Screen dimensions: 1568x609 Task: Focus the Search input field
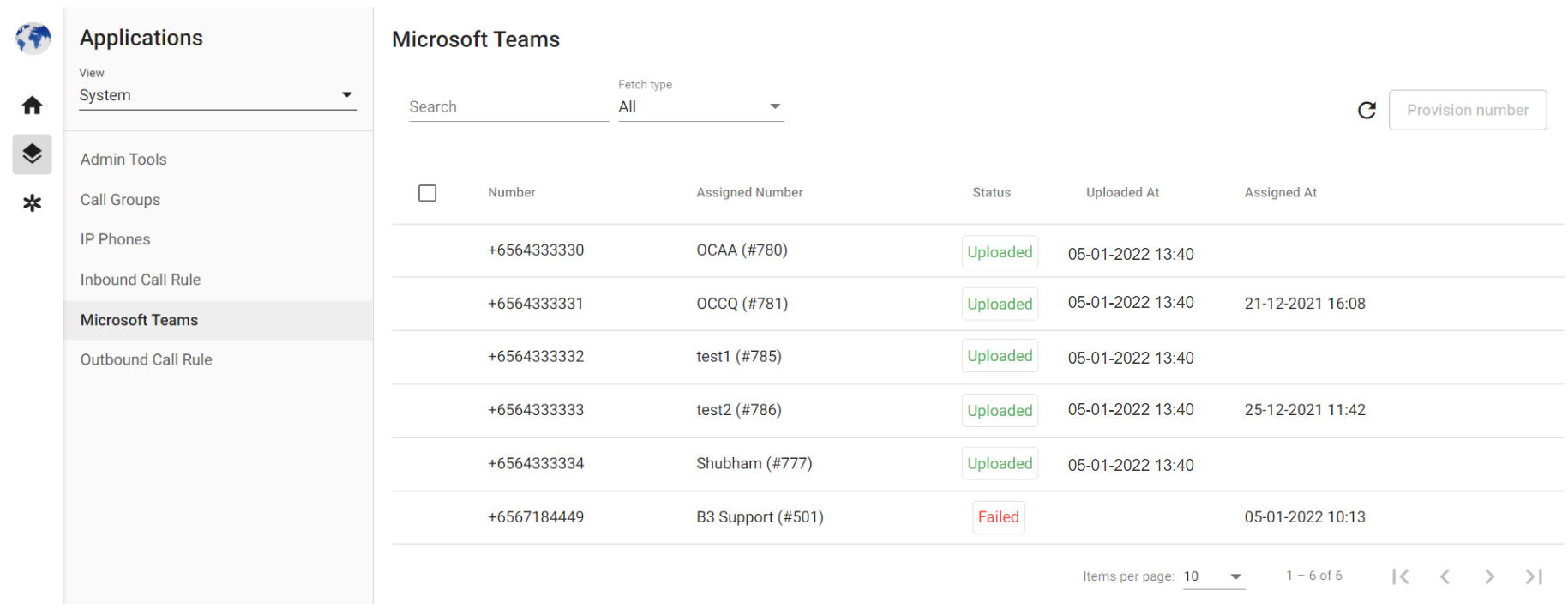[x=508, y=107]
